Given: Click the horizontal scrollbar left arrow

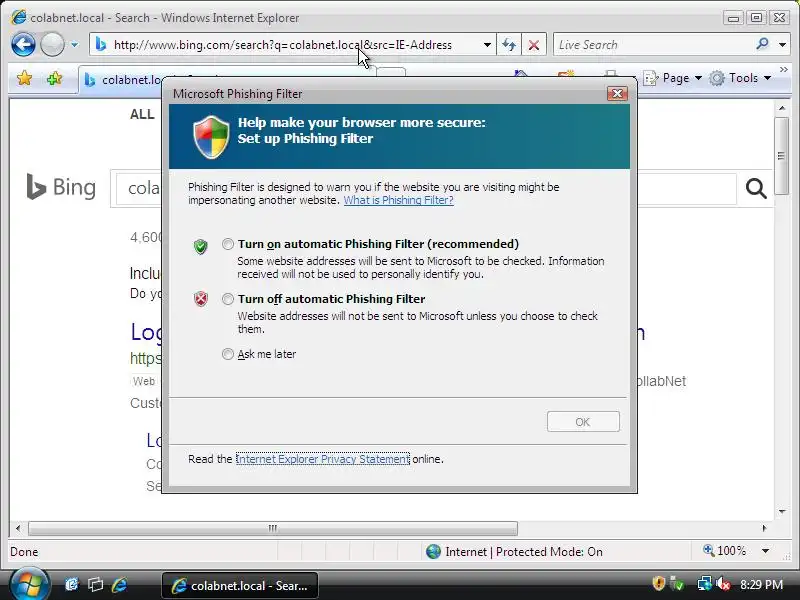Looking at the screenshot, I should [18, 528].
